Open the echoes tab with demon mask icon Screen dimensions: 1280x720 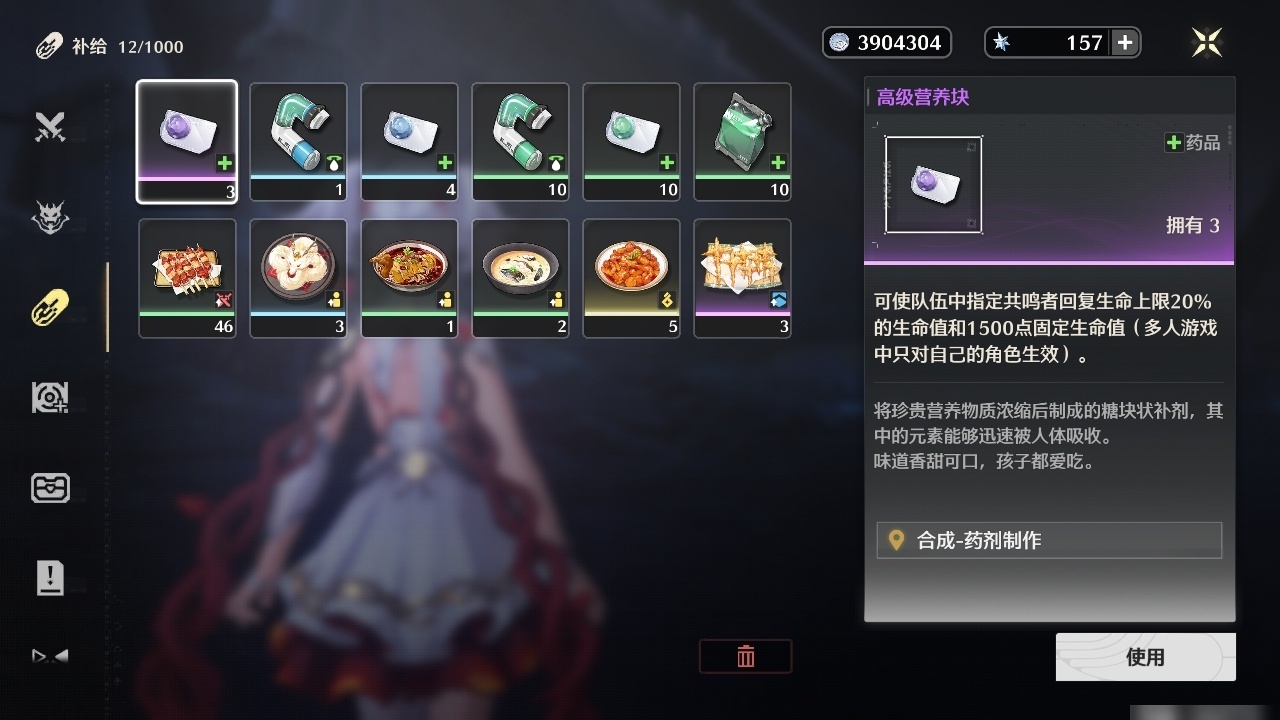pos(50,216)
